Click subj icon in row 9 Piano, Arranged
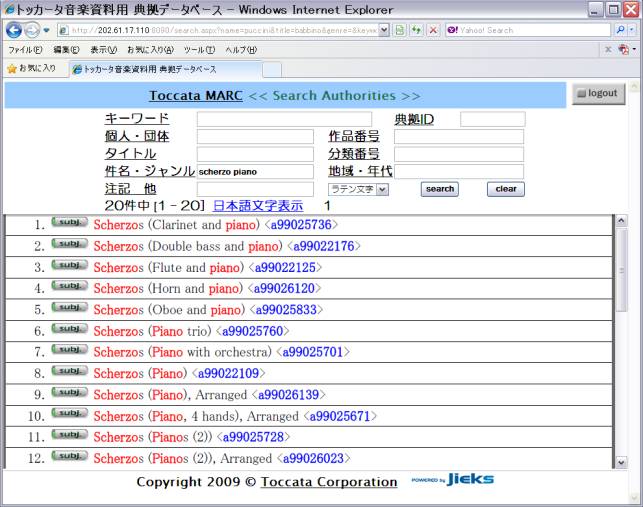The height and width of the screenshot is (507, 643). [69, 392]
